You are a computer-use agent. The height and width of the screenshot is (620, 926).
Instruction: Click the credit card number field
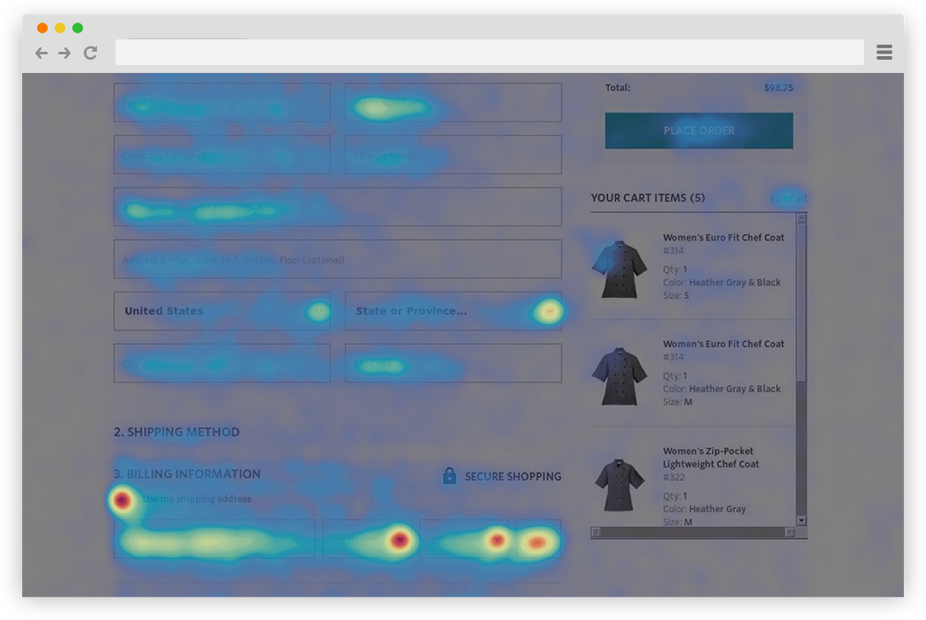point(215,539)
